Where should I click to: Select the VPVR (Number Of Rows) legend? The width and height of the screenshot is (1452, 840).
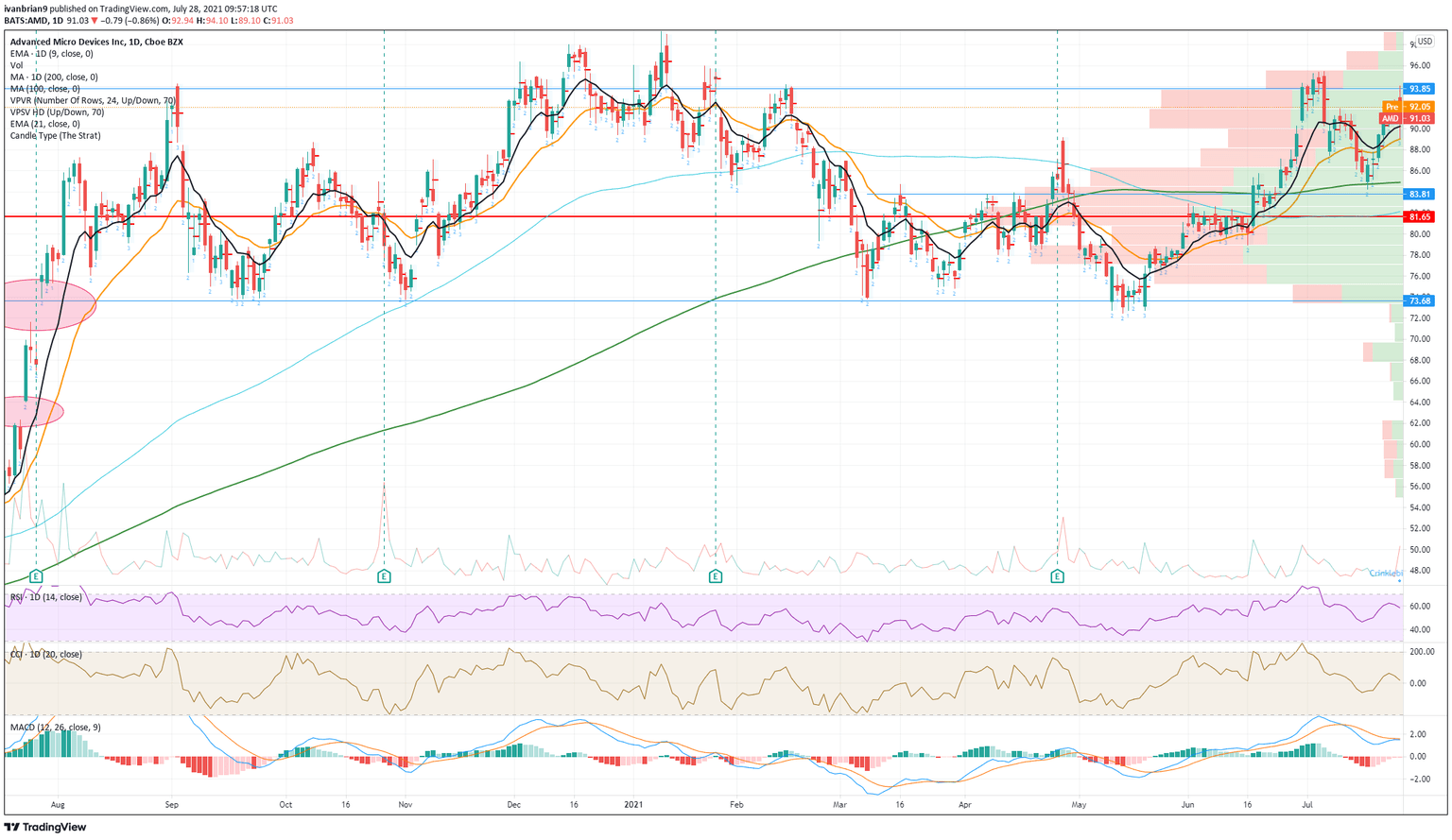pos(93,100)
